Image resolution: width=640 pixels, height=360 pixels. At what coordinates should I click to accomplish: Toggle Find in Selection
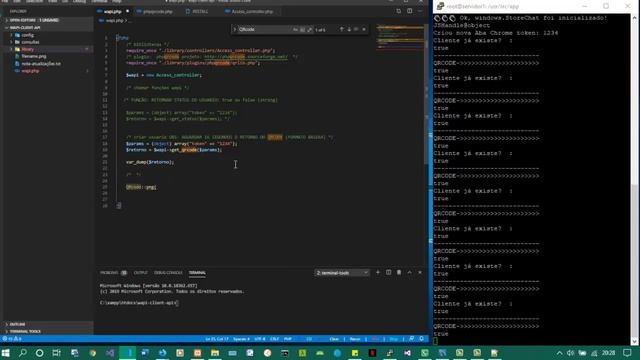click(x=356, y=29)
